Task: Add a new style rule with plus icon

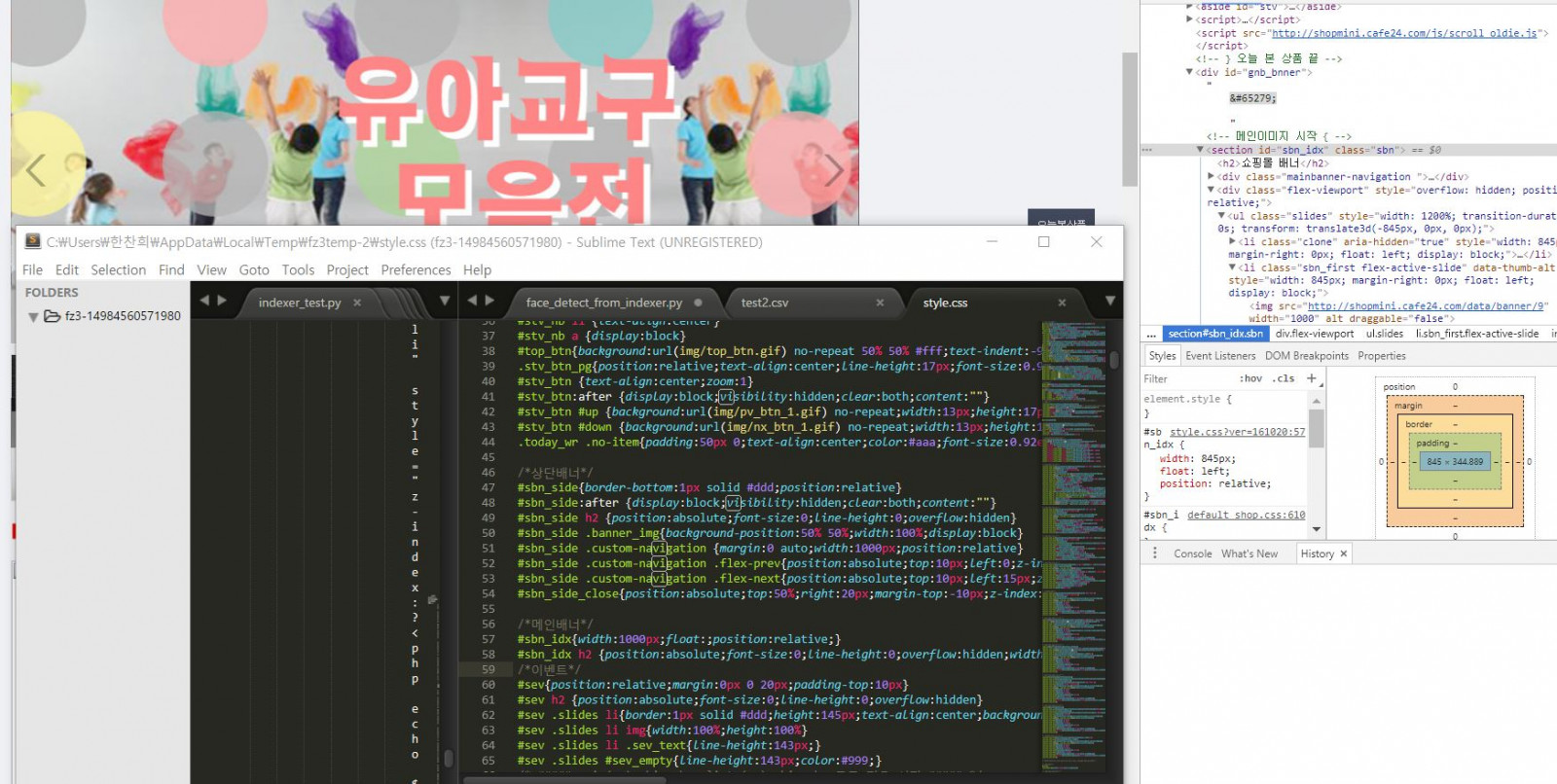Action: (x=1311, y=378)
